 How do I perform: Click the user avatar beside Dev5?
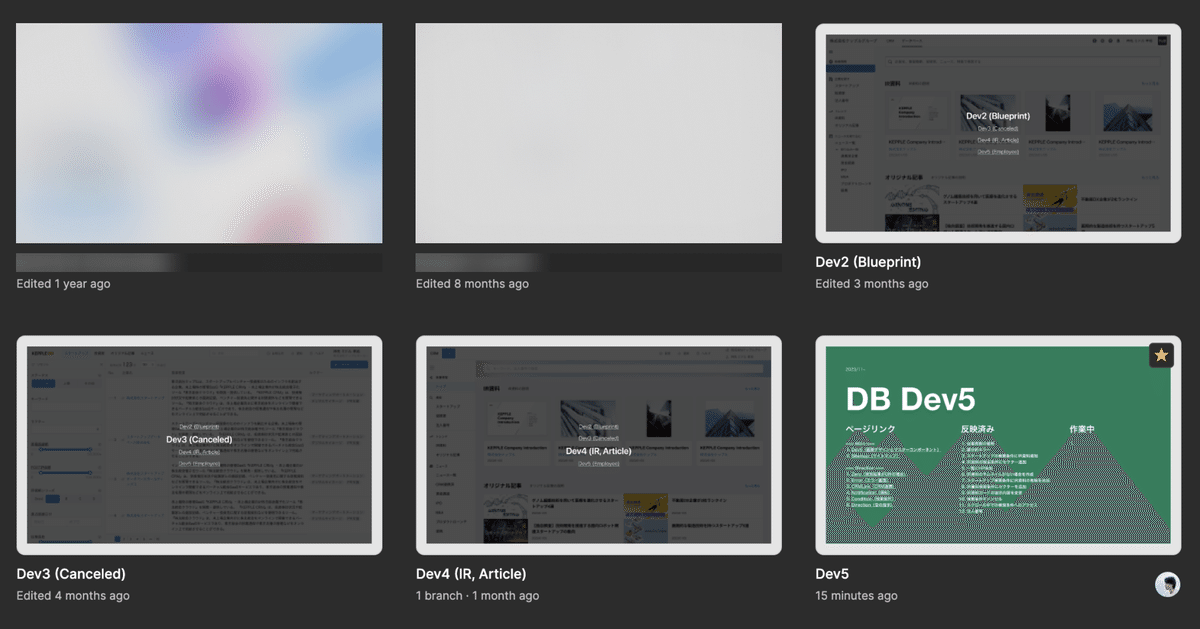1167,585
